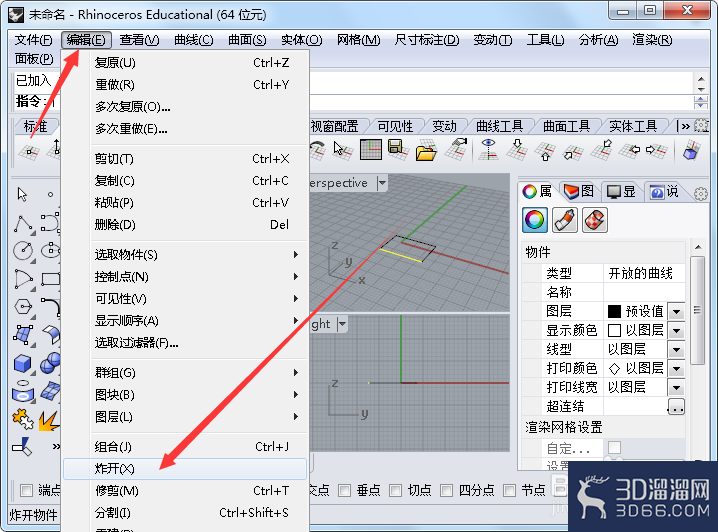Choose 修剪(M) from the edit menu

point(185,491)
